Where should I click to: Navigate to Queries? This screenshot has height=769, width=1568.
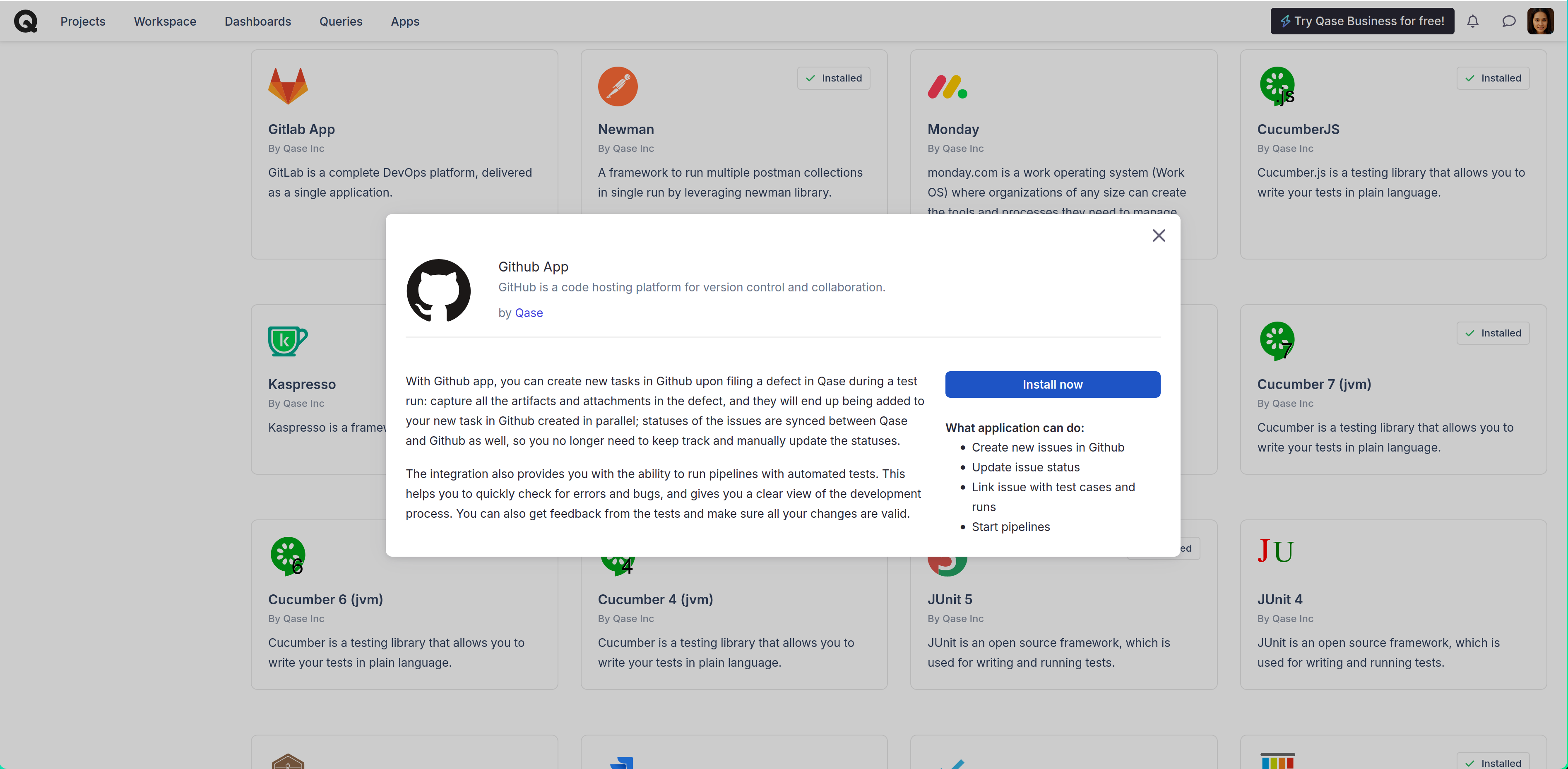[341, 21]
